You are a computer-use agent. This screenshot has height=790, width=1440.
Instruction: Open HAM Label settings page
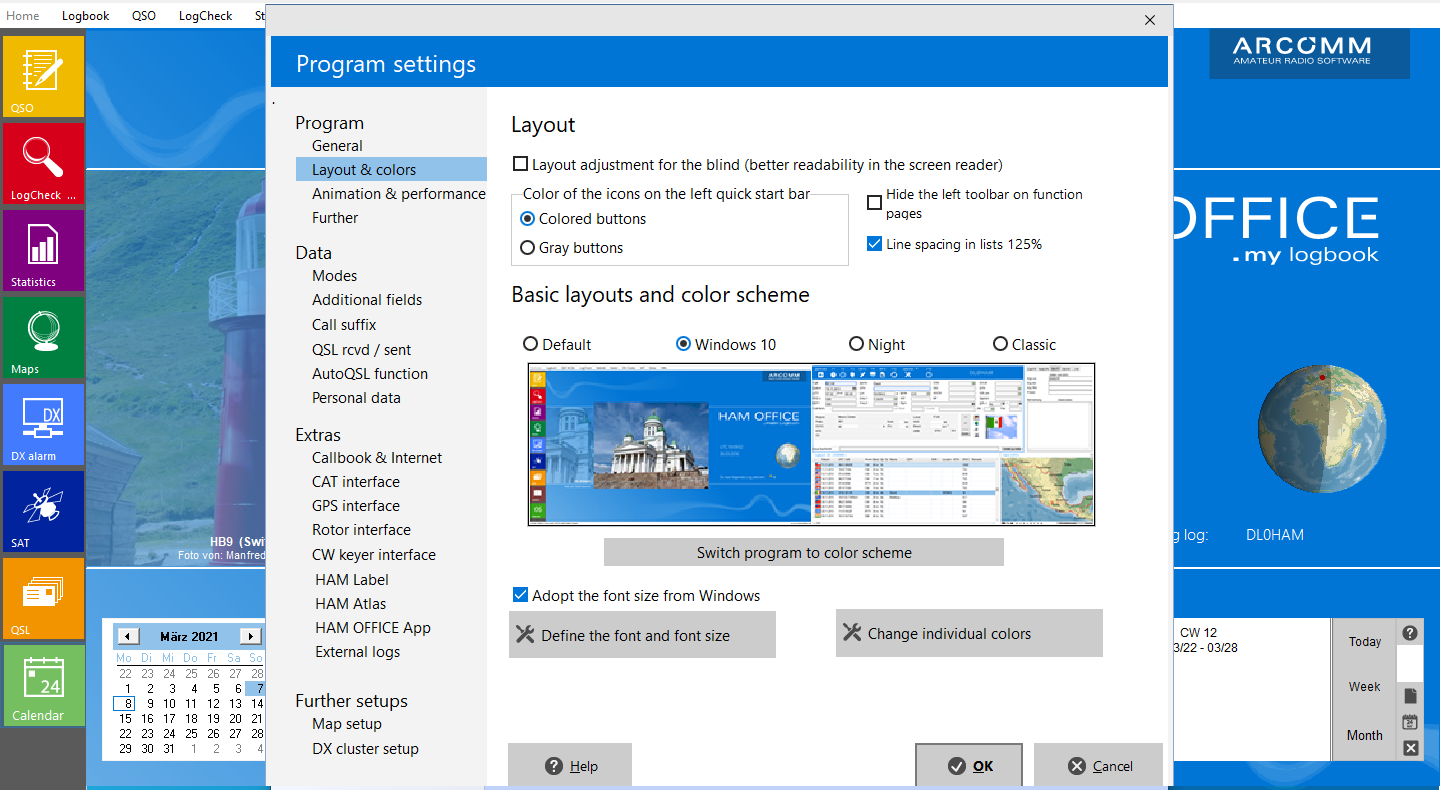point(352,580)
